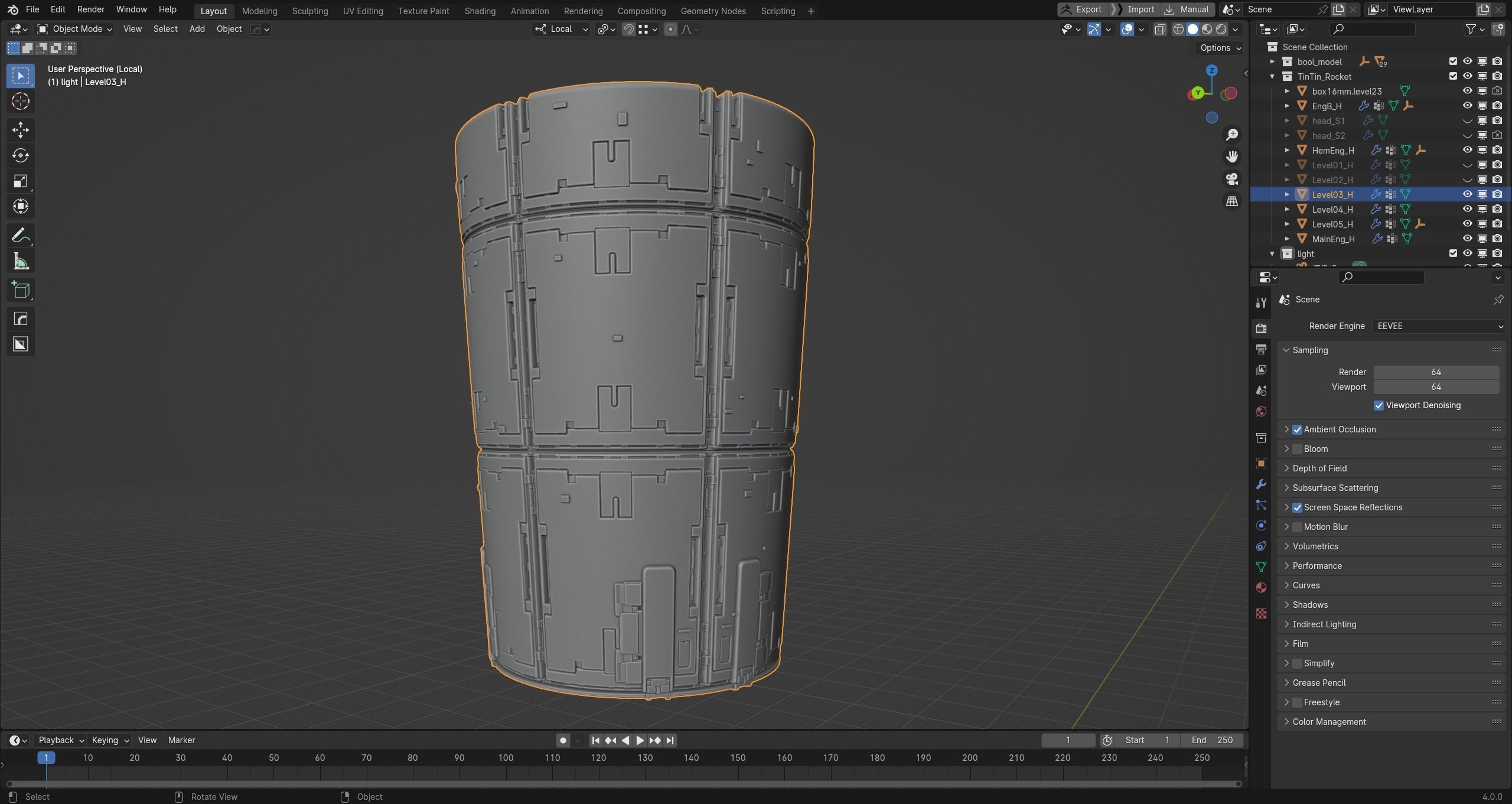1512x804 pixels.
Task: Expand the Shadows panel
Action: click(1310, 604)
